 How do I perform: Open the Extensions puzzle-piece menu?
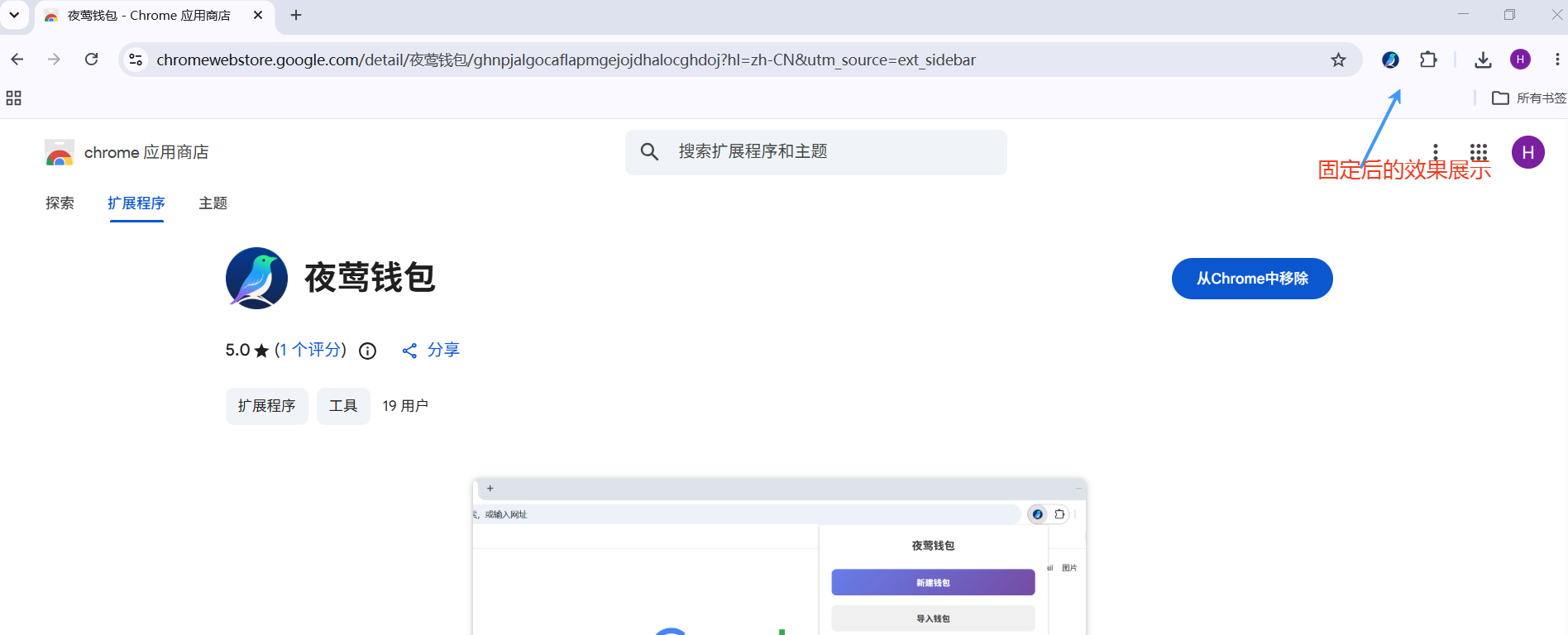[x=1428, y=60]
